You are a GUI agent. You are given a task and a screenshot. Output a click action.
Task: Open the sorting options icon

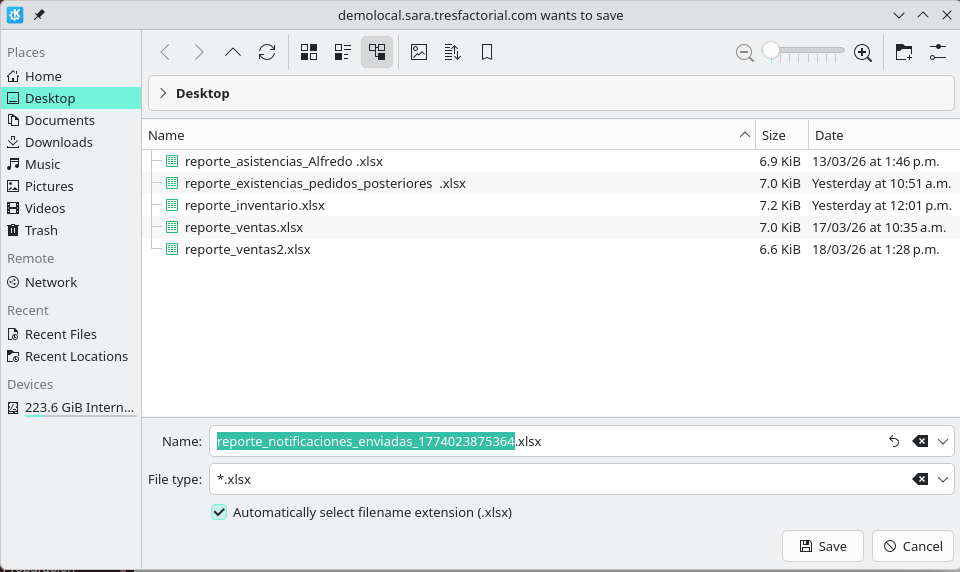click(x=452, y=53)
